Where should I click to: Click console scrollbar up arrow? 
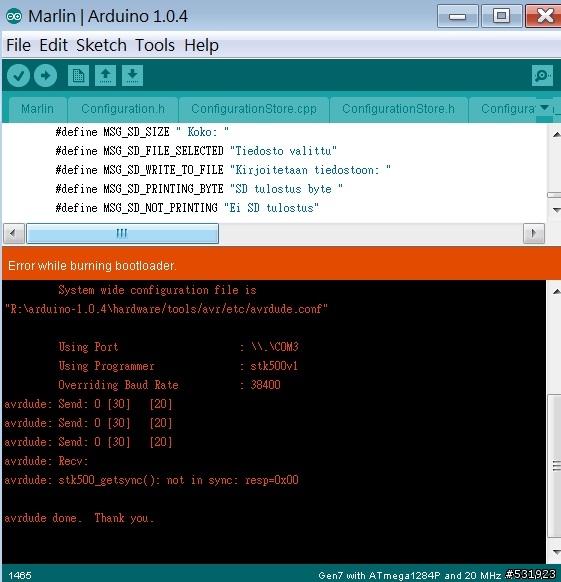pos(556,292)
